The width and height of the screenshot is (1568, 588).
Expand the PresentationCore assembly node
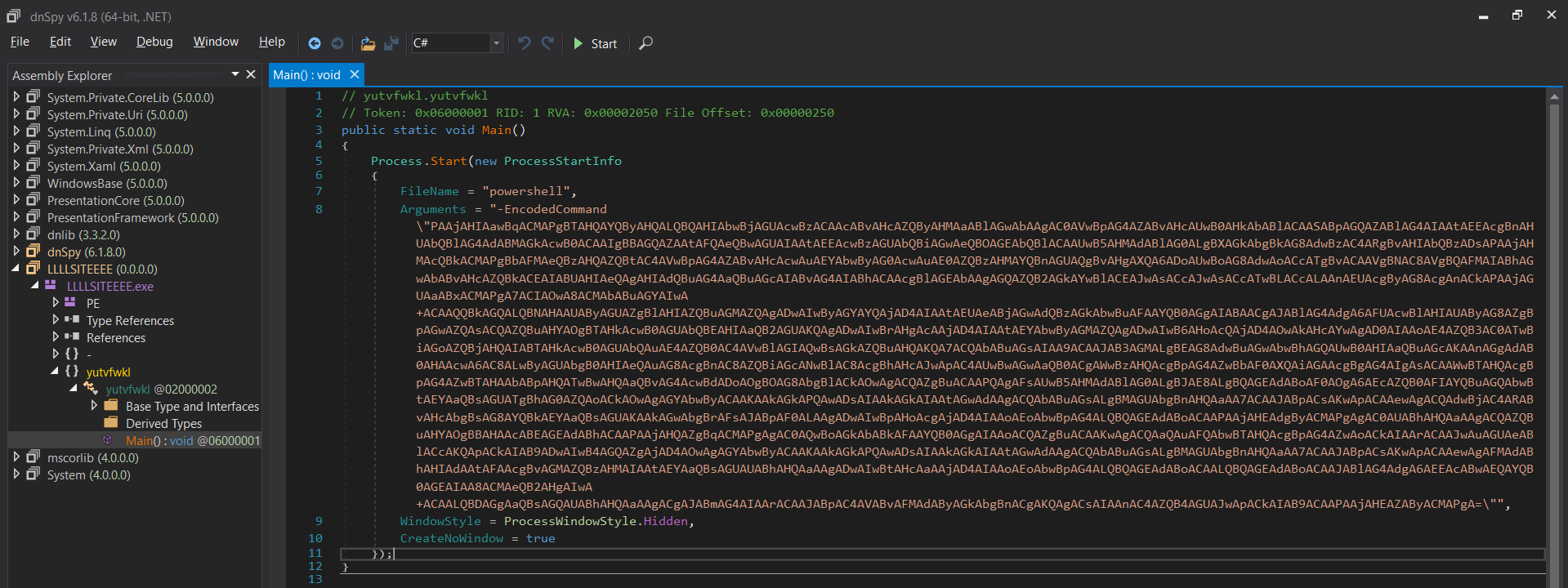click(16, 199)
